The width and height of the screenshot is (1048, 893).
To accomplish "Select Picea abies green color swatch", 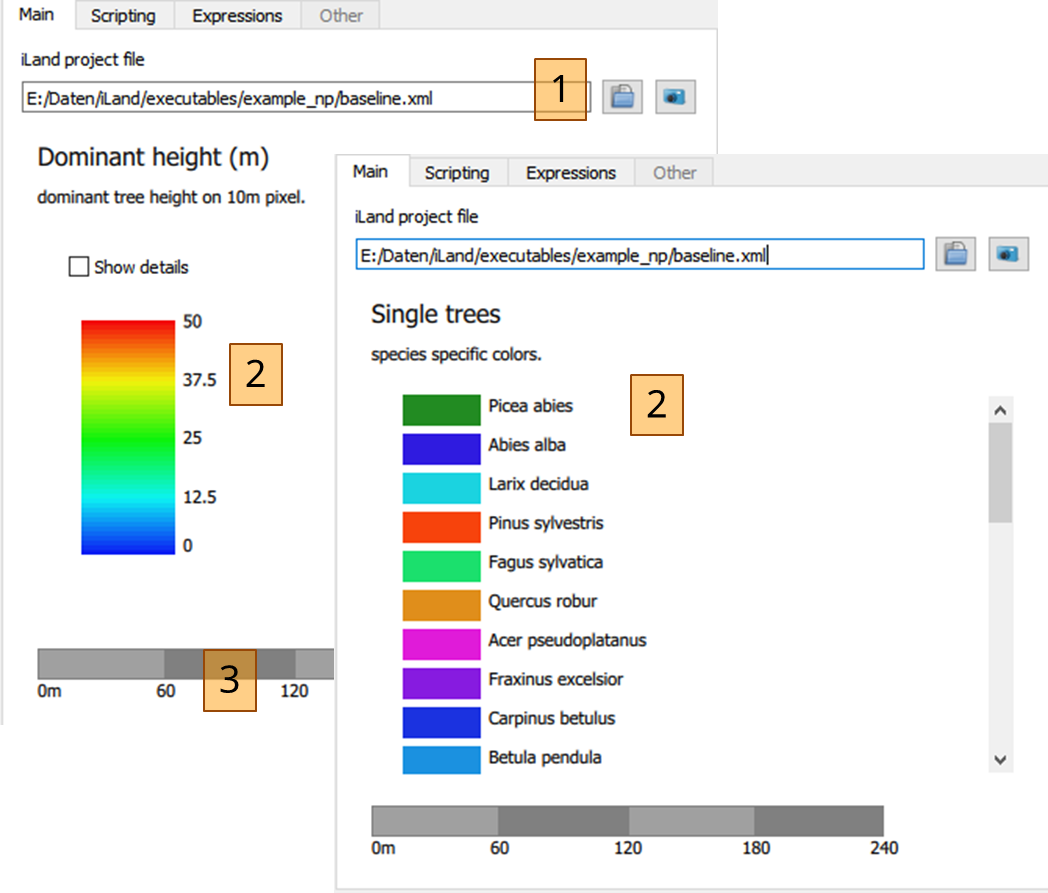I will pos(441,410).
